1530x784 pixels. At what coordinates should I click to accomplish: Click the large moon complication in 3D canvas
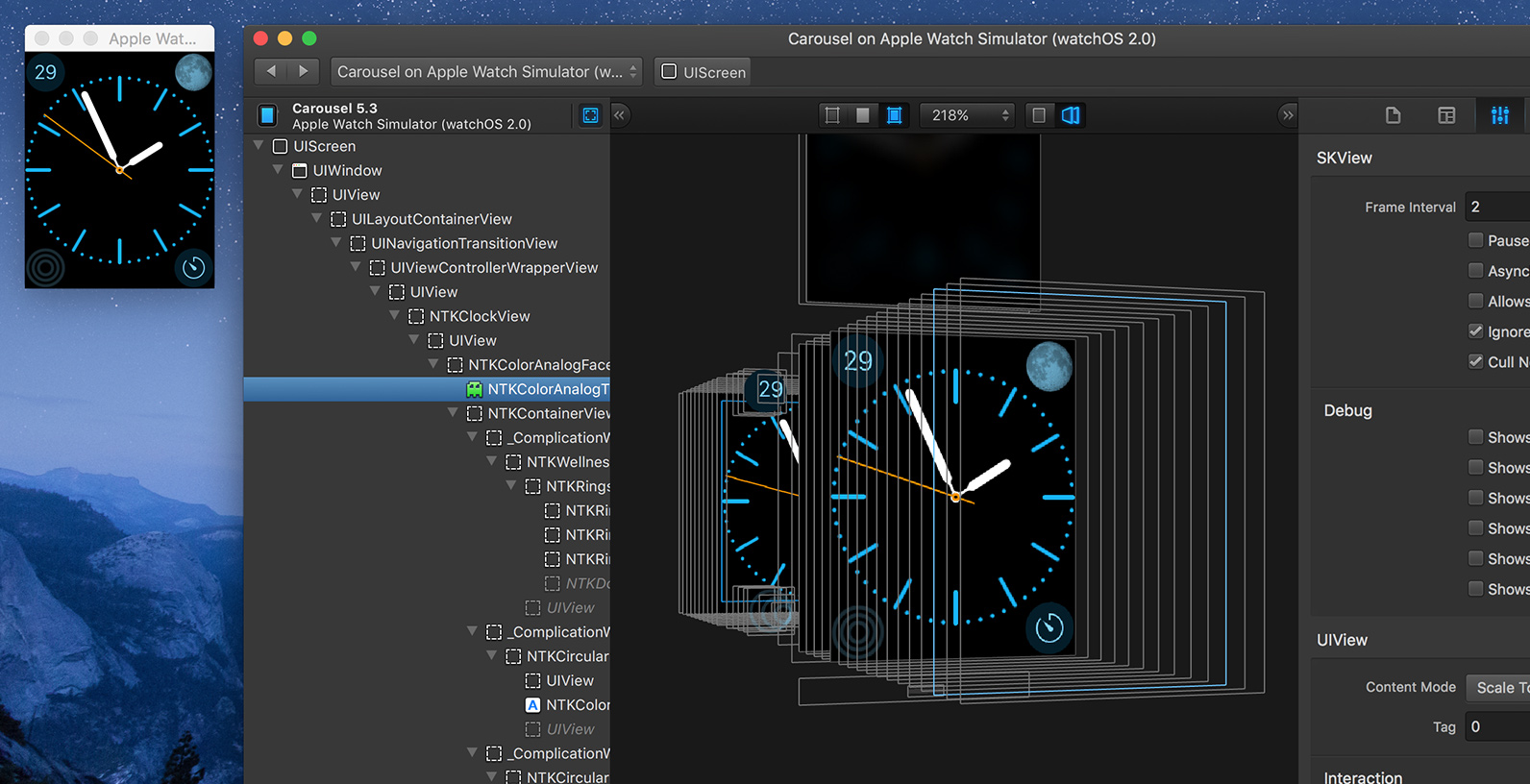click(x=1049, y=367)
